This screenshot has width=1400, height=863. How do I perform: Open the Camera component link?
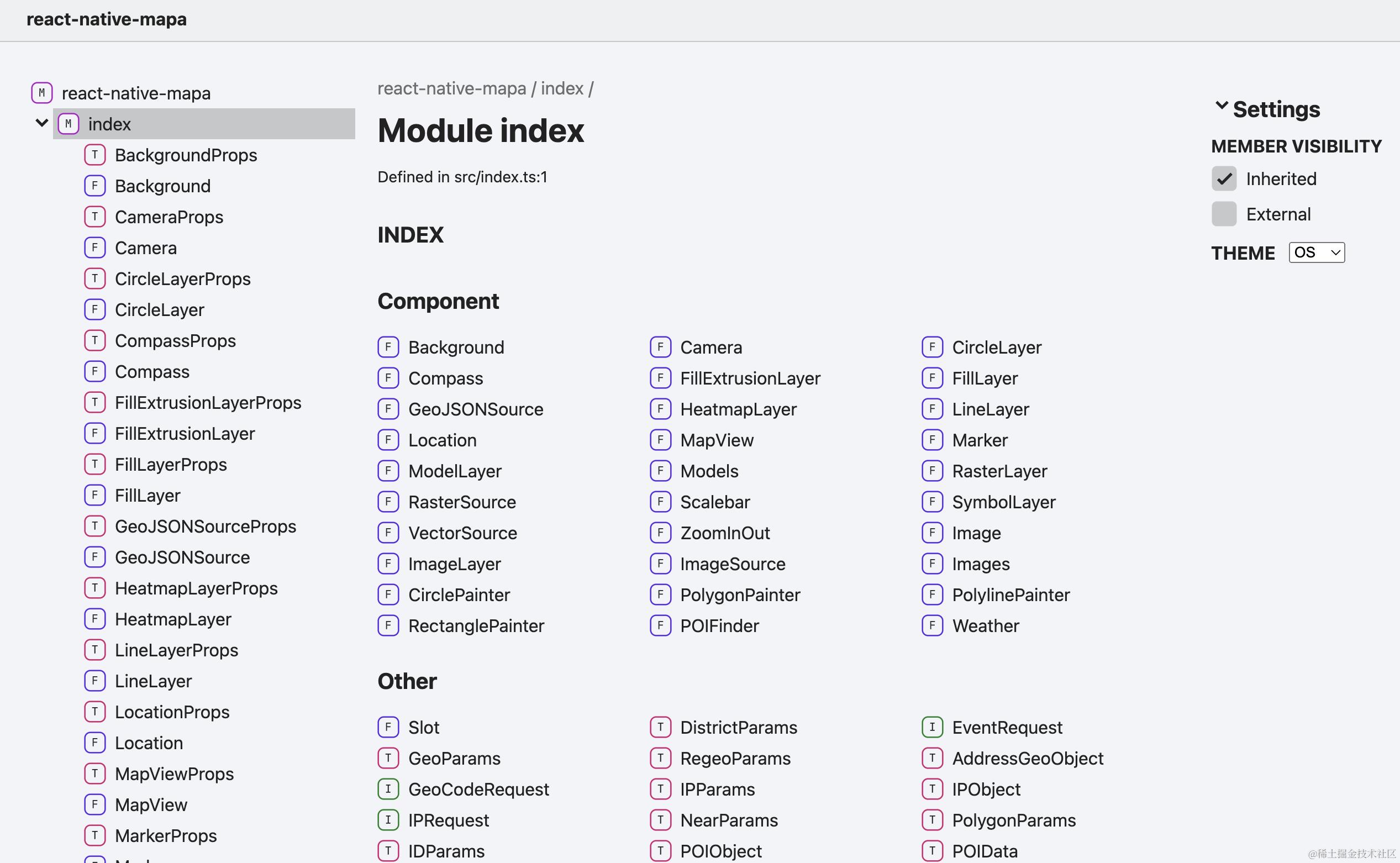click(711, 346)
